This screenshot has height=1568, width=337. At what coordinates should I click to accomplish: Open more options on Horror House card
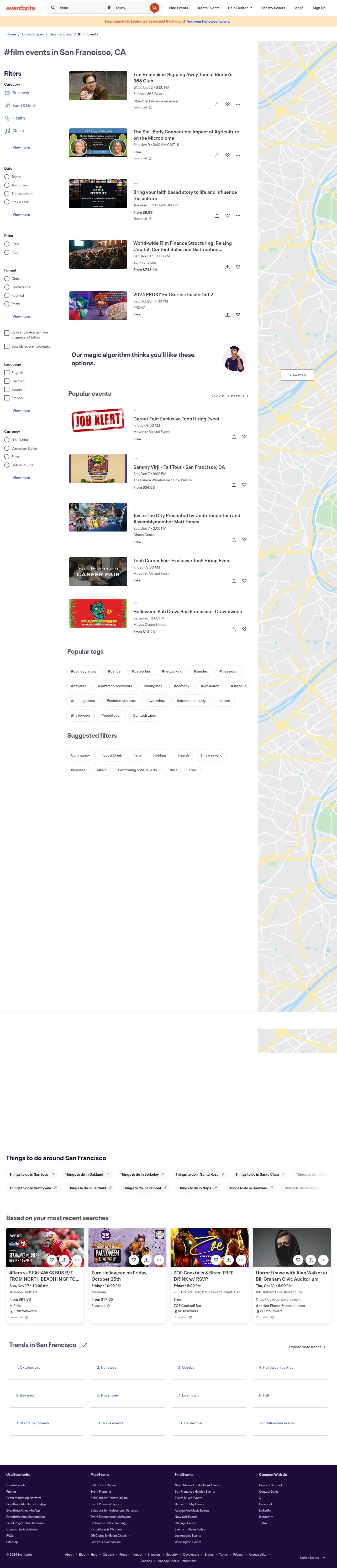(323, 1260)
